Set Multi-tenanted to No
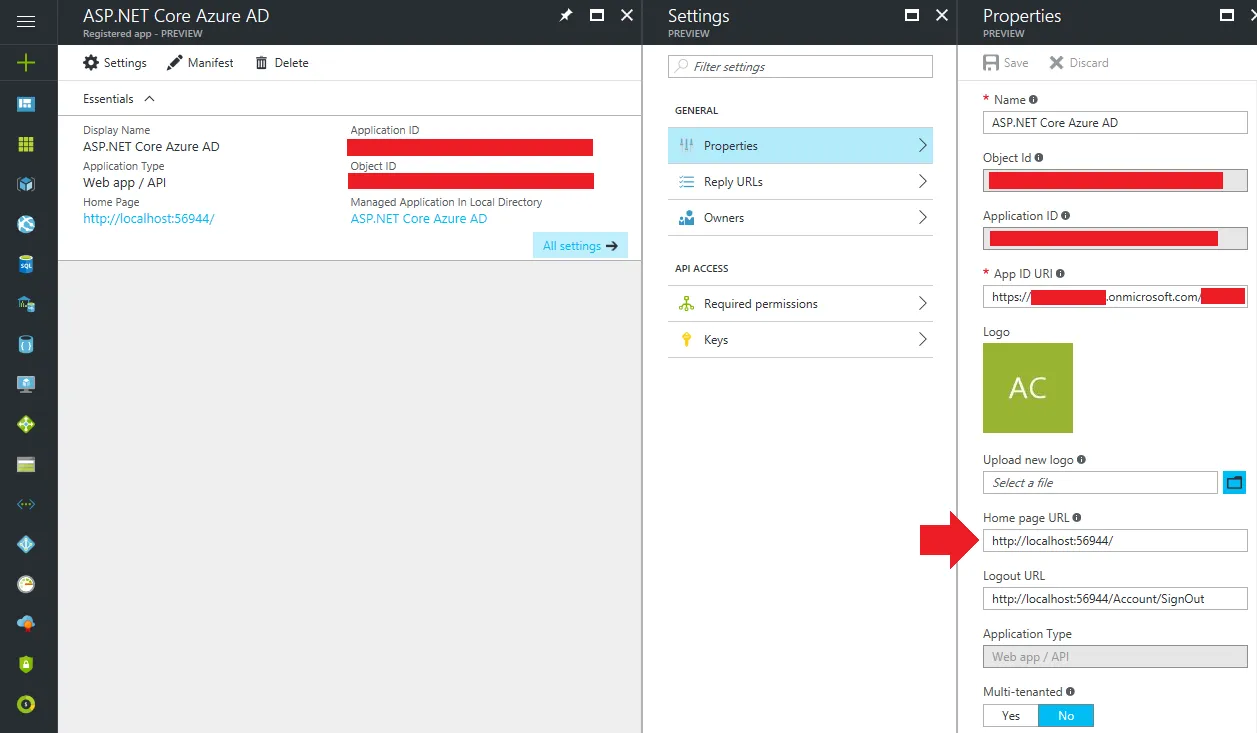1257x733 pixels. [x=1066, y=715]
